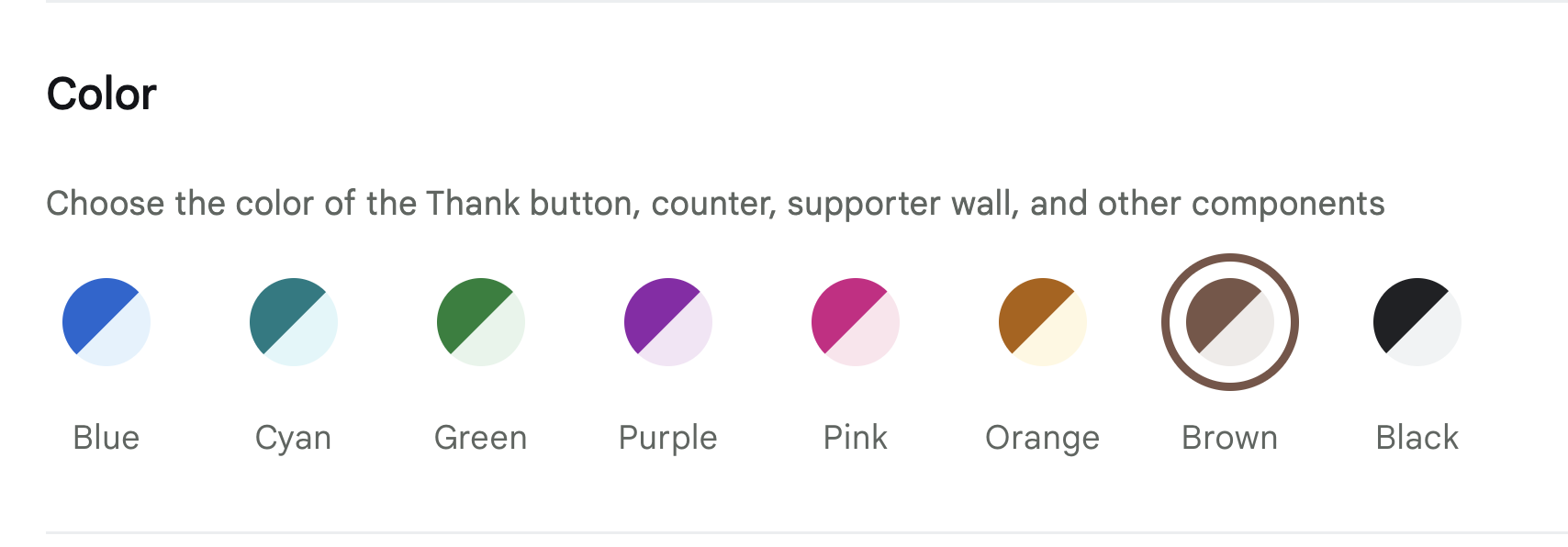
Task: Click the Color section heading
Action: pos(102,91)
